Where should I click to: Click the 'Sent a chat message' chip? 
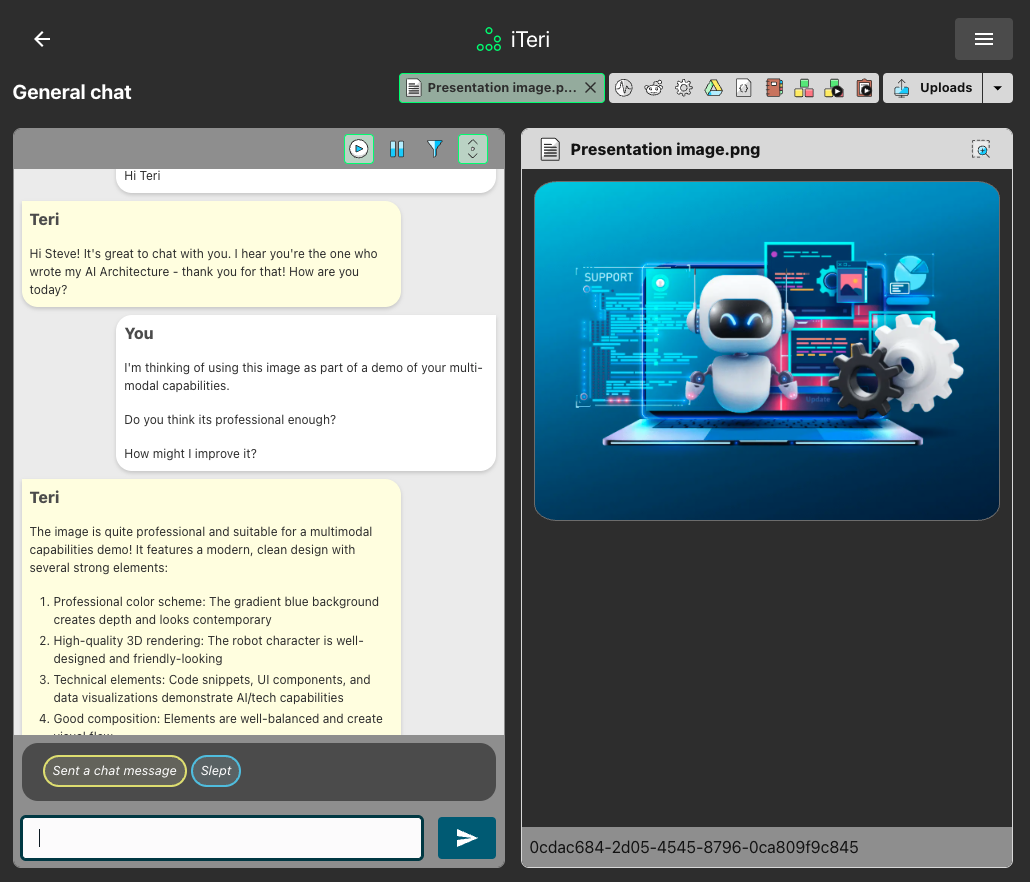pyautogui.click(x=114, y=771)
